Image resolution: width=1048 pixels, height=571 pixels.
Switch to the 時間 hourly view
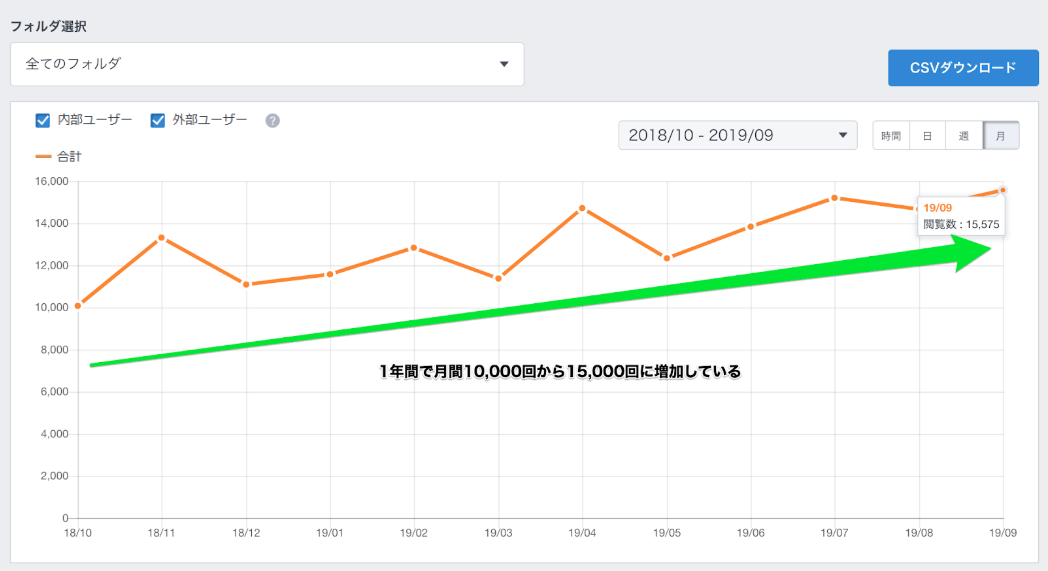coord(891,136)
